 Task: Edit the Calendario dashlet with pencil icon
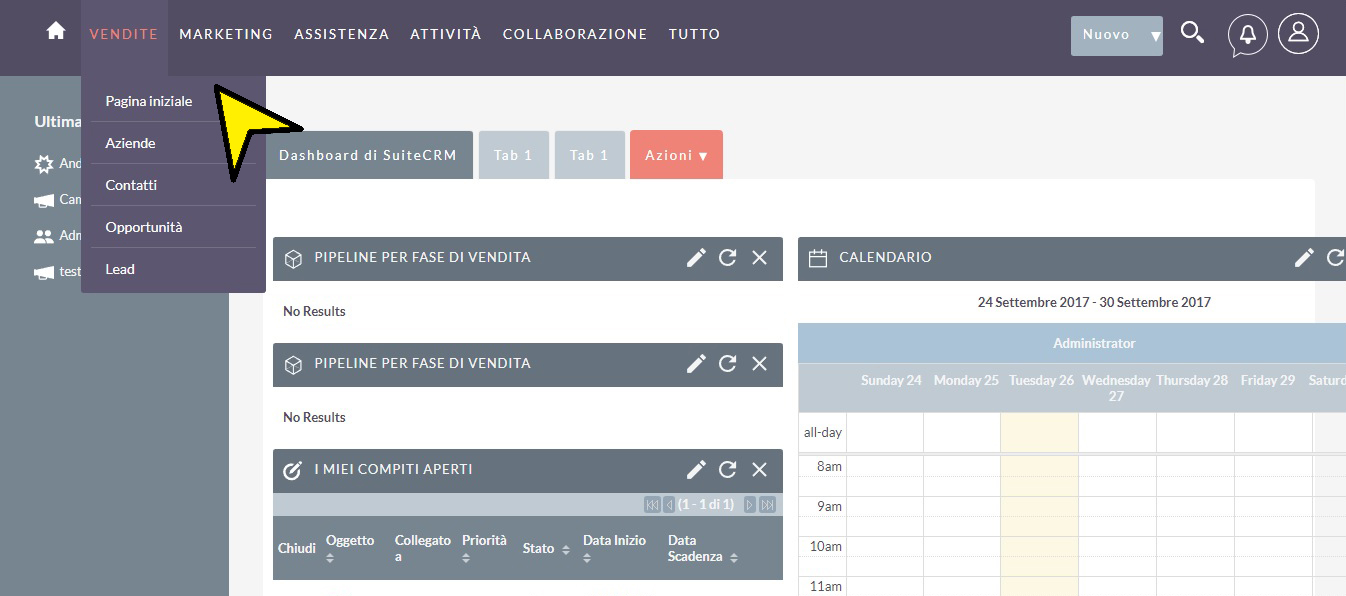click(1304, 257)
